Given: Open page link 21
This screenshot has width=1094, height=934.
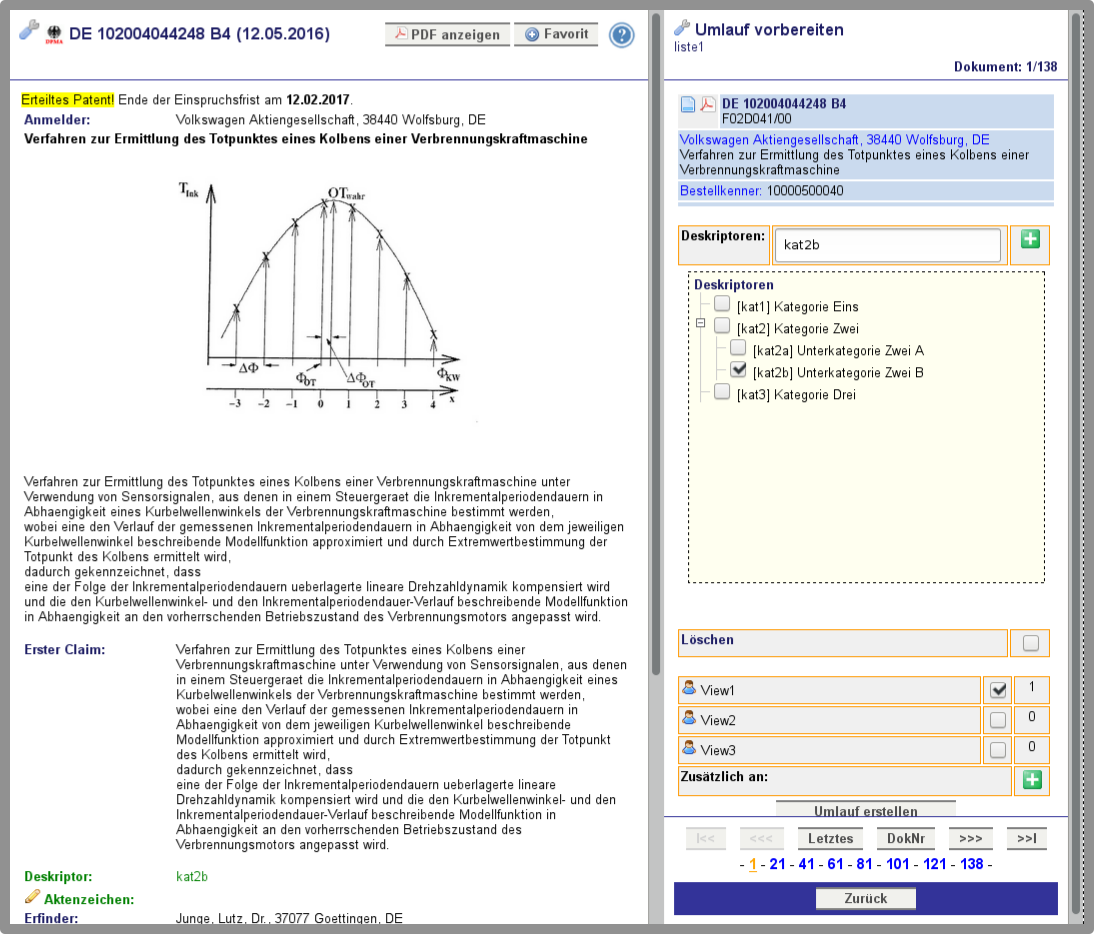Looking at the screenshot, I should coord(777,864).
